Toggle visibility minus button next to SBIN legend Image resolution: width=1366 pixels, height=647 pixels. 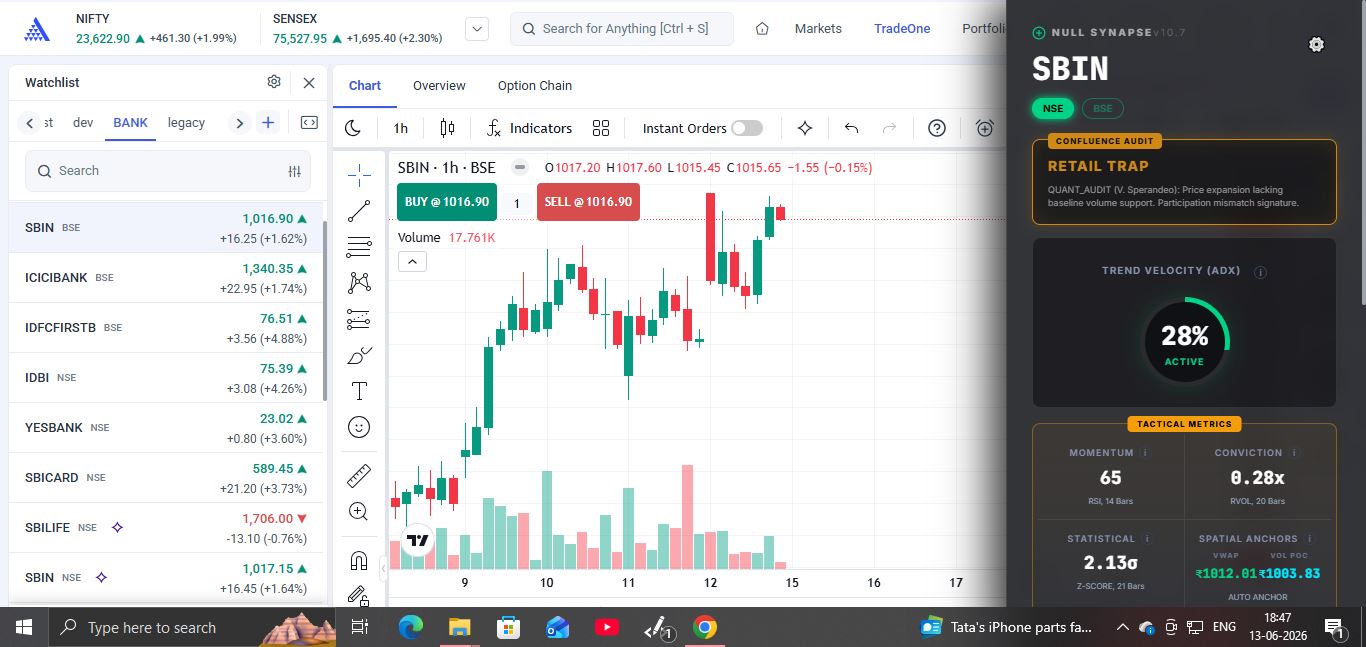pos(520,167)
